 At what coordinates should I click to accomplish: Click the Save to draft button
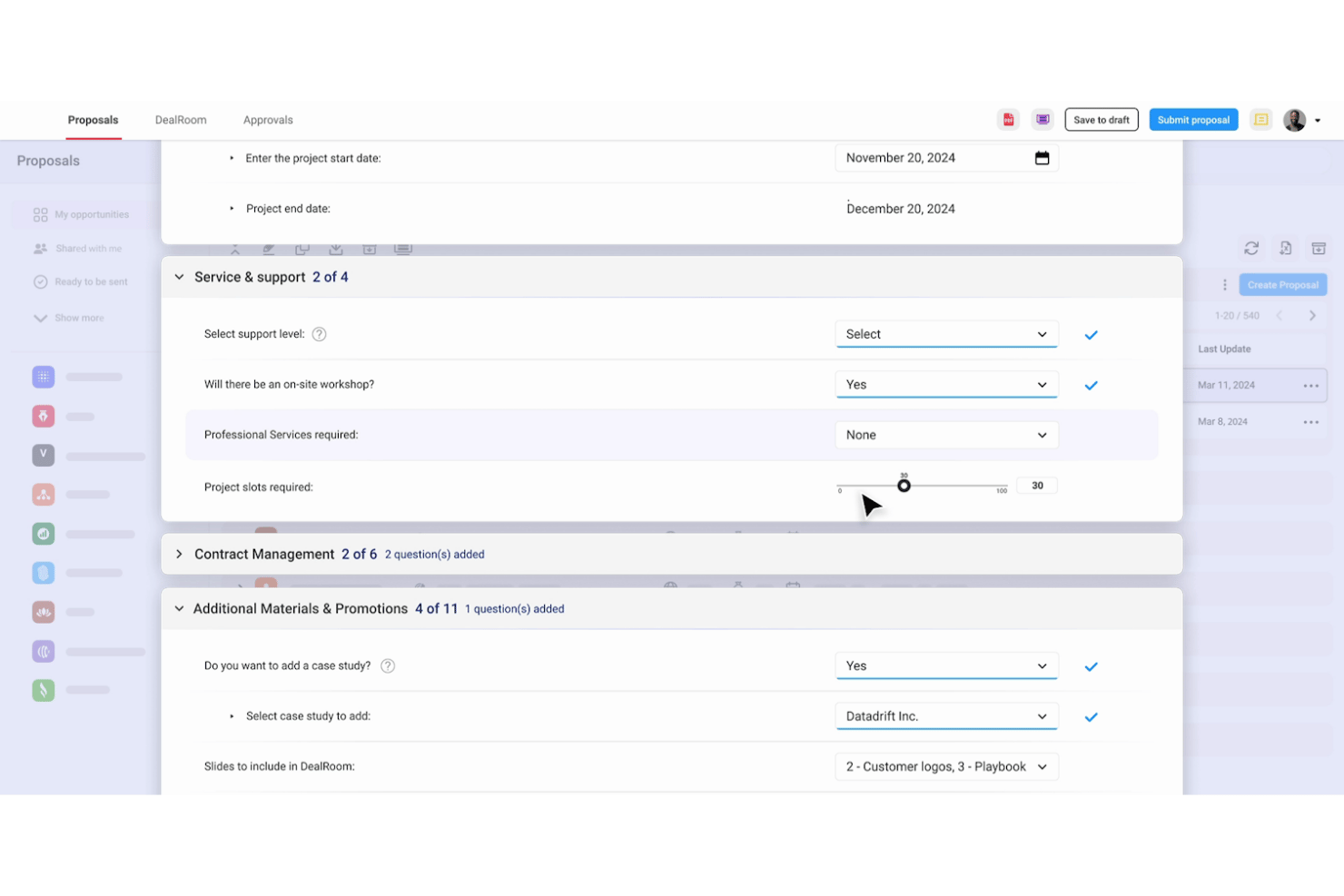(1102, 120)
